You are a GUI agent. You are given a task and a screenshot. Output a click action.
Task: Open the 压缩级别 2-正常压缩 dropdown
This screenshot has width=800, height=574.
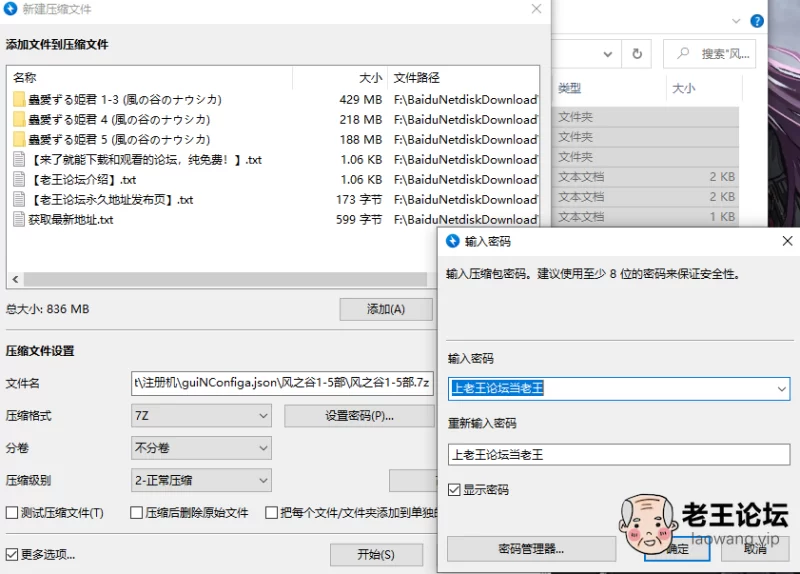tap(201, 480)
